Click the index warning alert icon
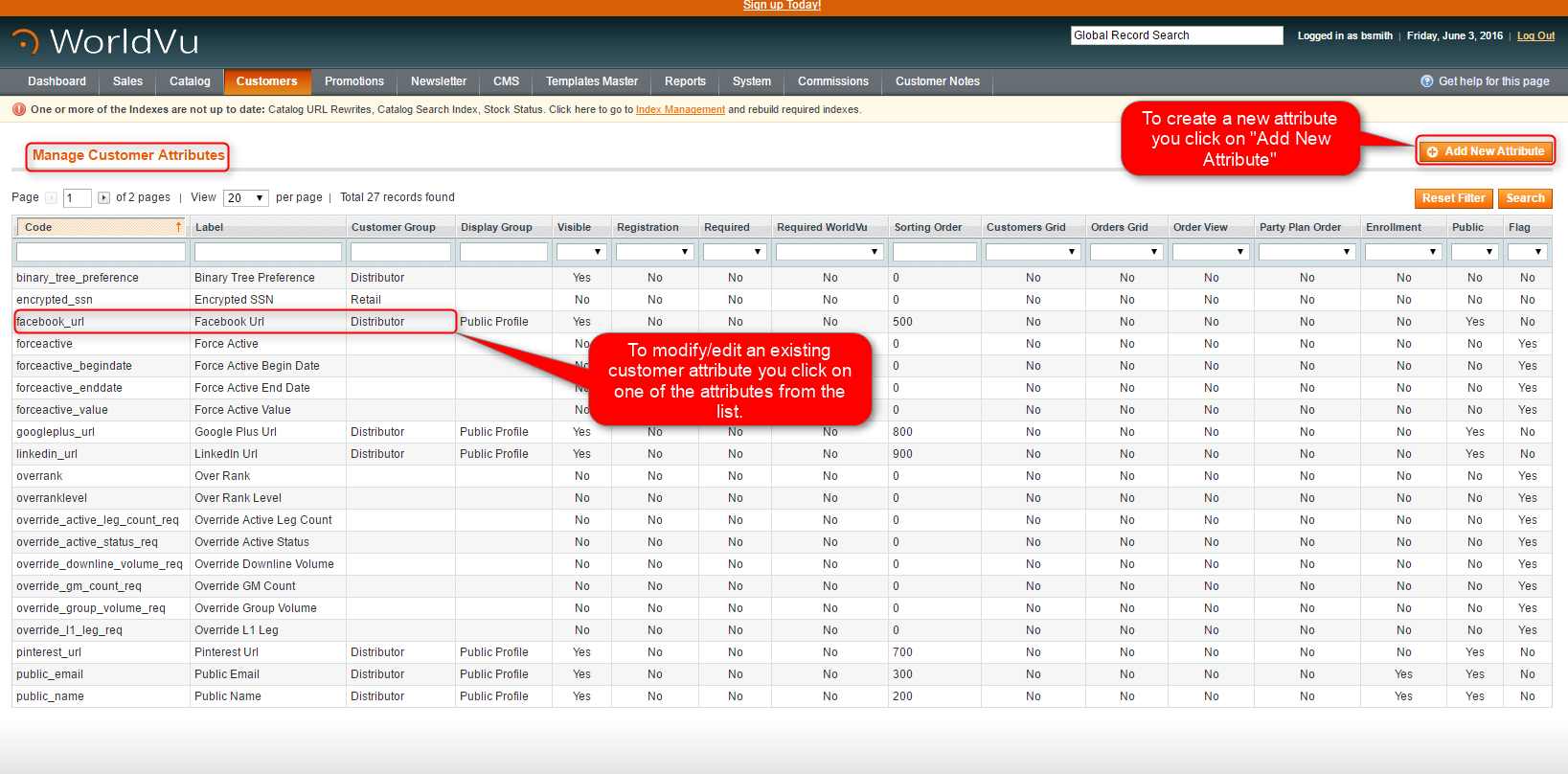This screenshot has width=1568, height=774. pos(19,109)
